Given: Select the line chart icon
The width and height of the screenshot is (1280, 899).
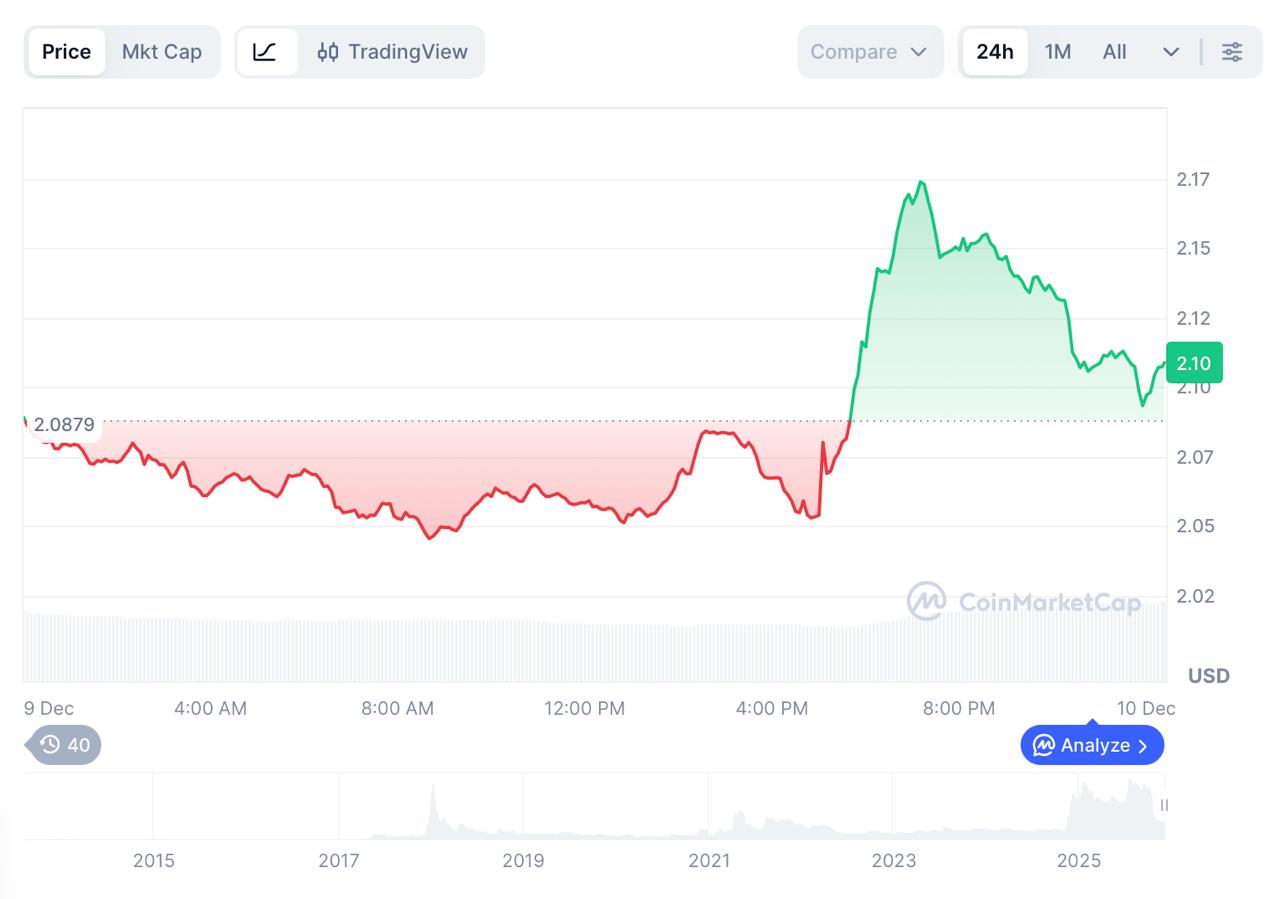Looking at the screenshot, I should tap(267, 51).
